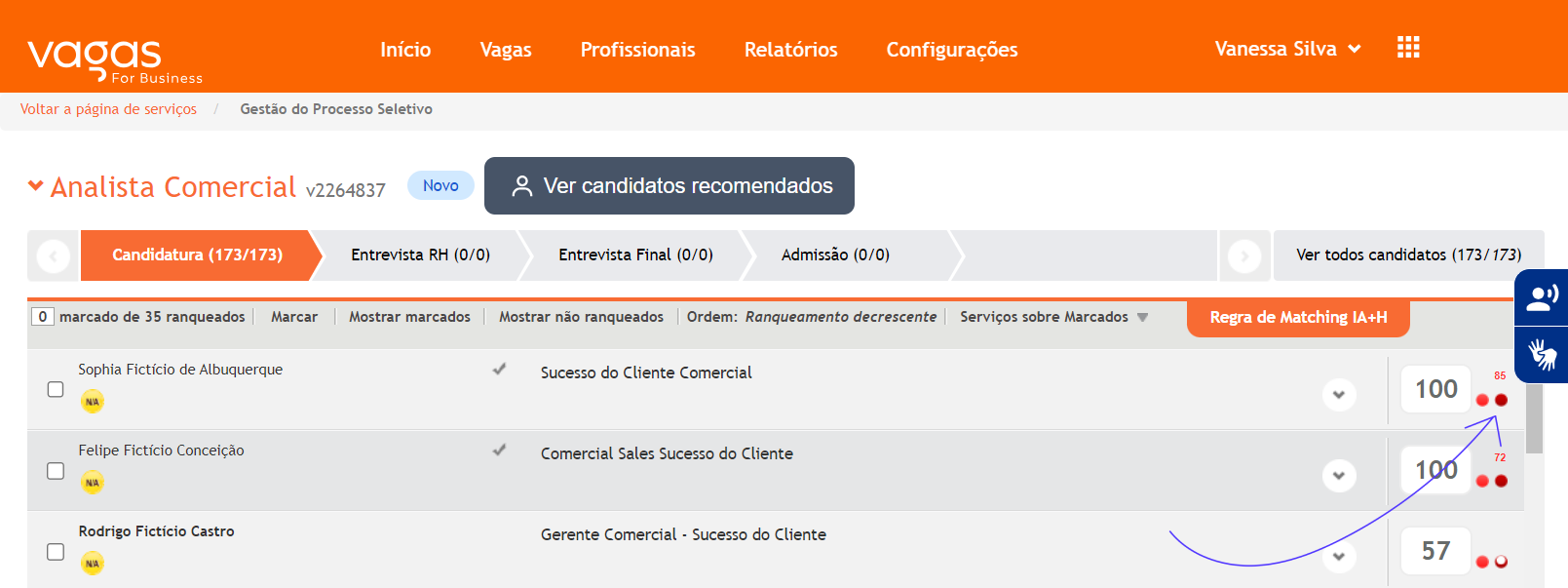Open the Regra de Matching IA+H button
Viewport: 1568px width, 588px height.
1298,318
